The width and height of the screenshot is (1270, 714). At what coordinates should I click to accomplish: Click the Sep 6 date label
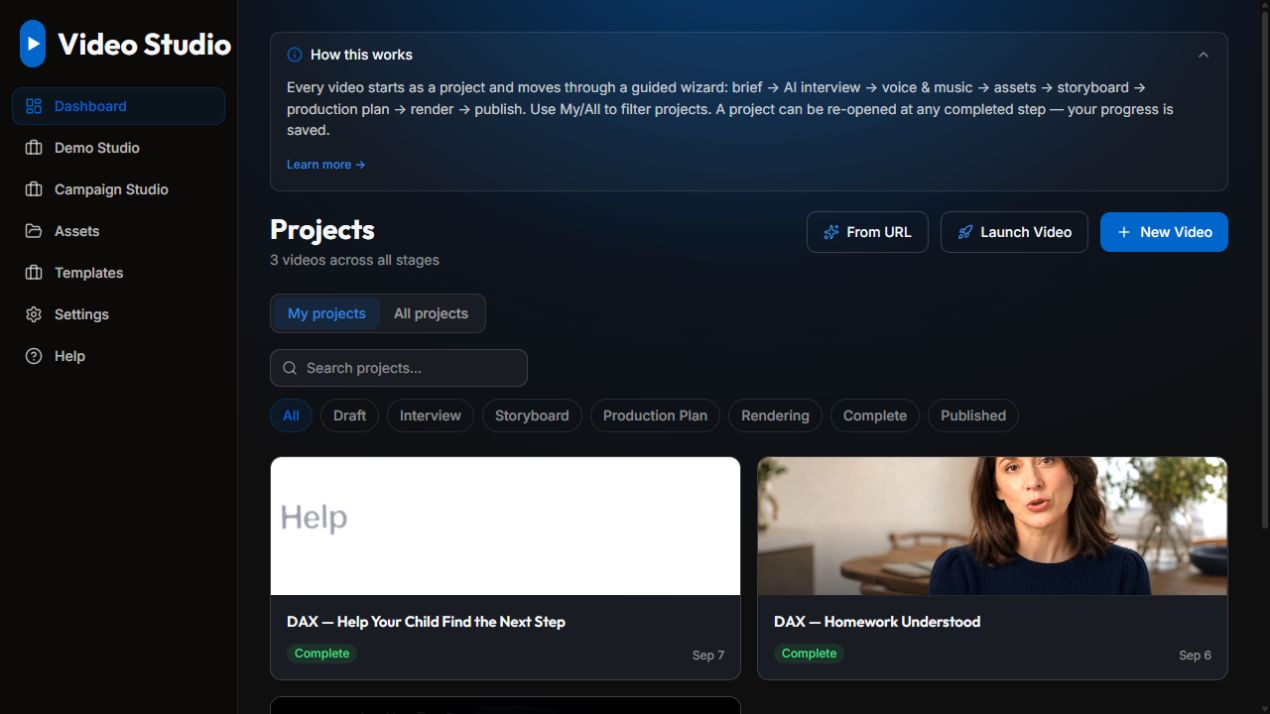point(1195,655)
